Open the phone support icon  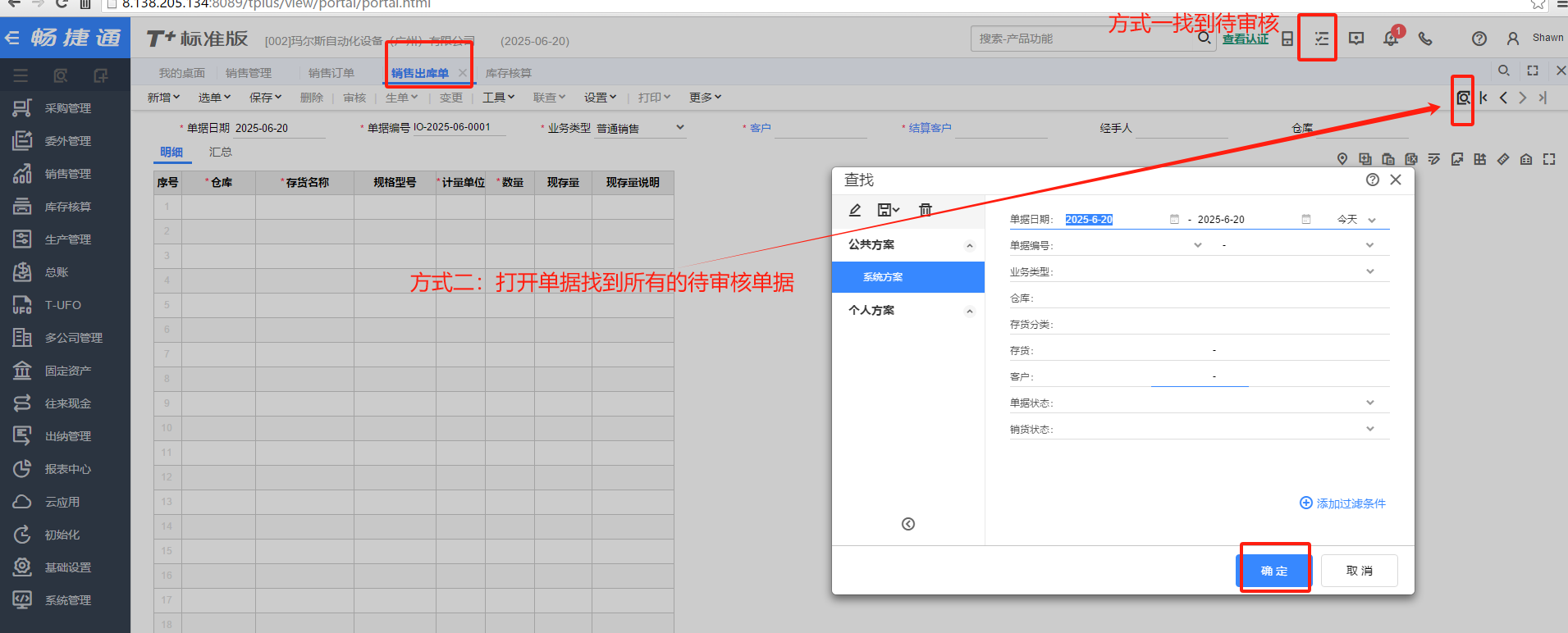coord(1425,39)
